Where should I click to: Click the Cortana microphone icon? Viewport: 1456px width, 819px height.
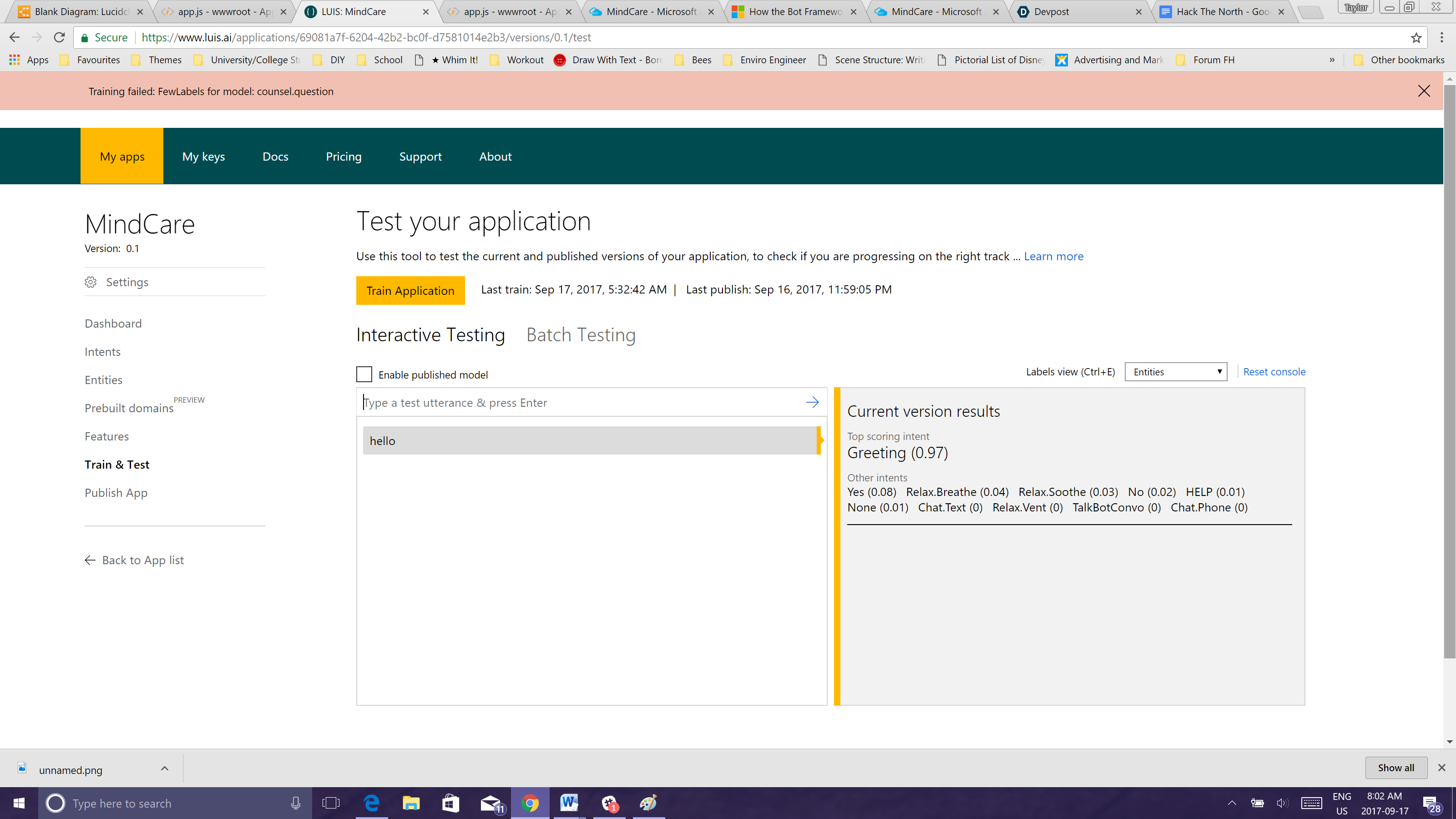tap(296, 803)
